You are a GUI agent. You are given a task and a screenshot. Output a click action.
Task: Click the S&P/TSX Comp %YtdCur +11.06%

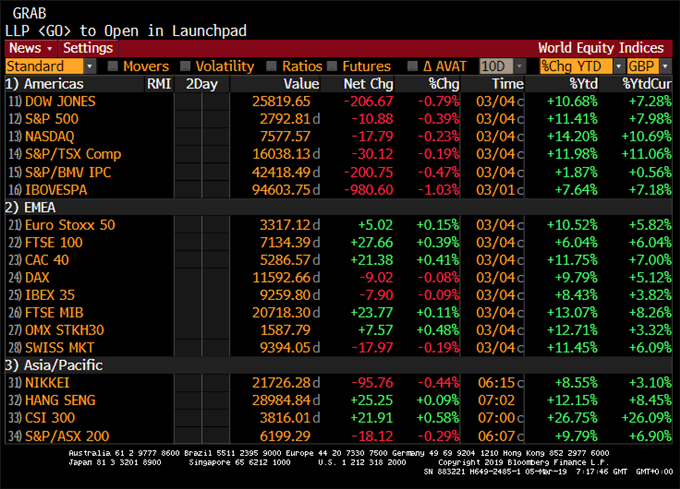647,154
